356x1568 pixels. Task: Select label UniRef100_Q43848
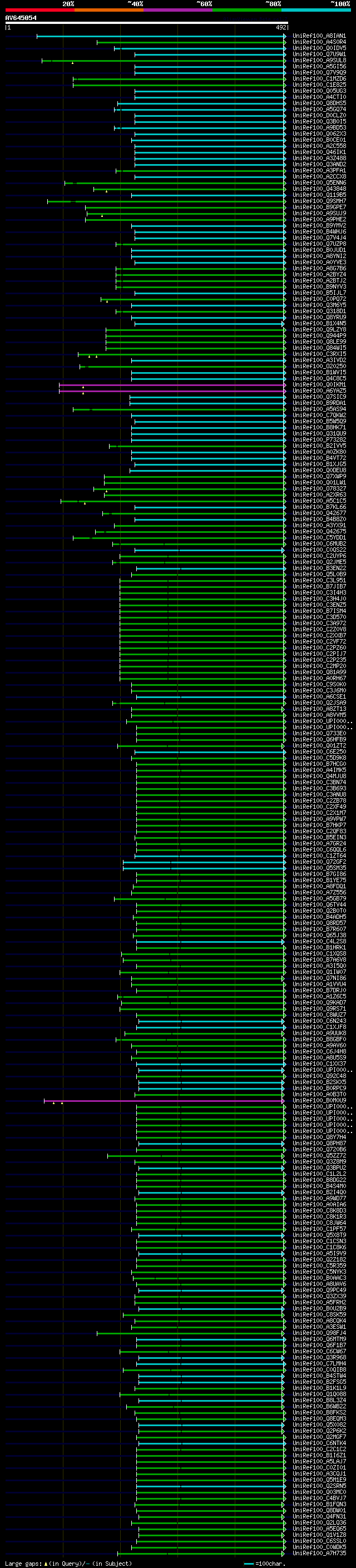click(x=319, y=189)
